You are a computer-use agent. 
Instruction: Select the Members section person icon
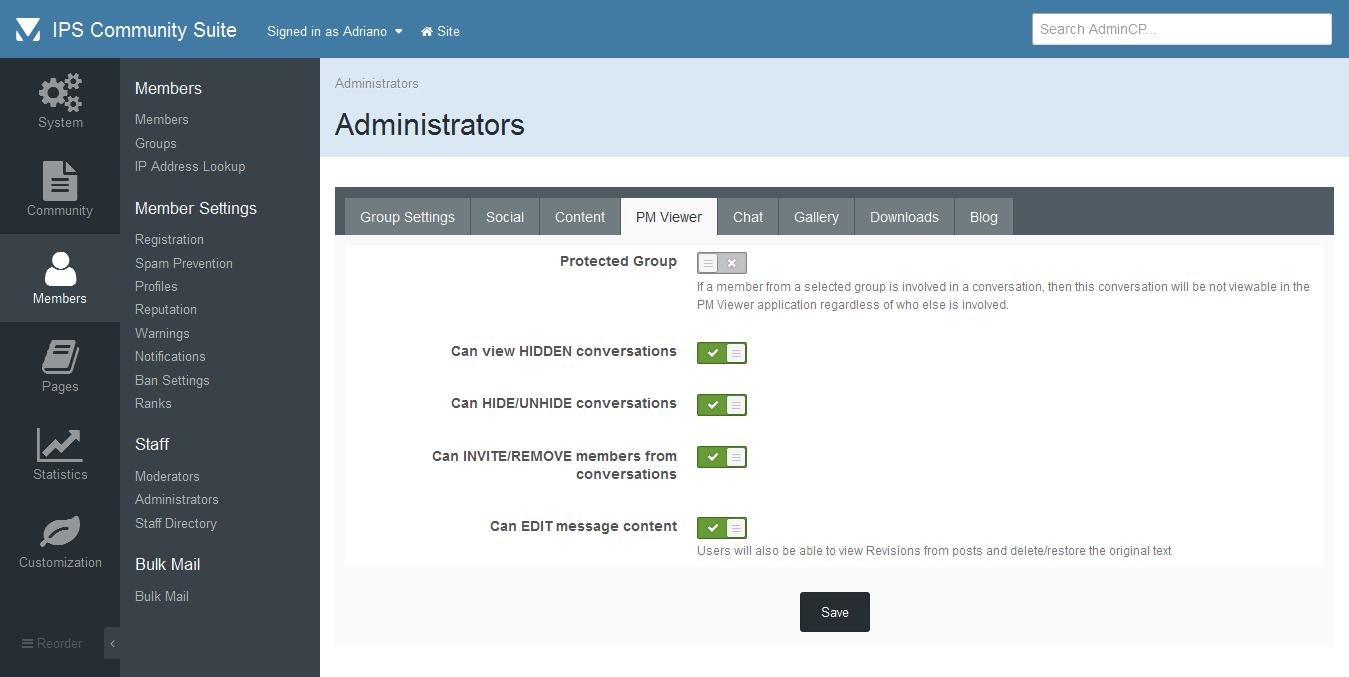(x=60, y=268)
